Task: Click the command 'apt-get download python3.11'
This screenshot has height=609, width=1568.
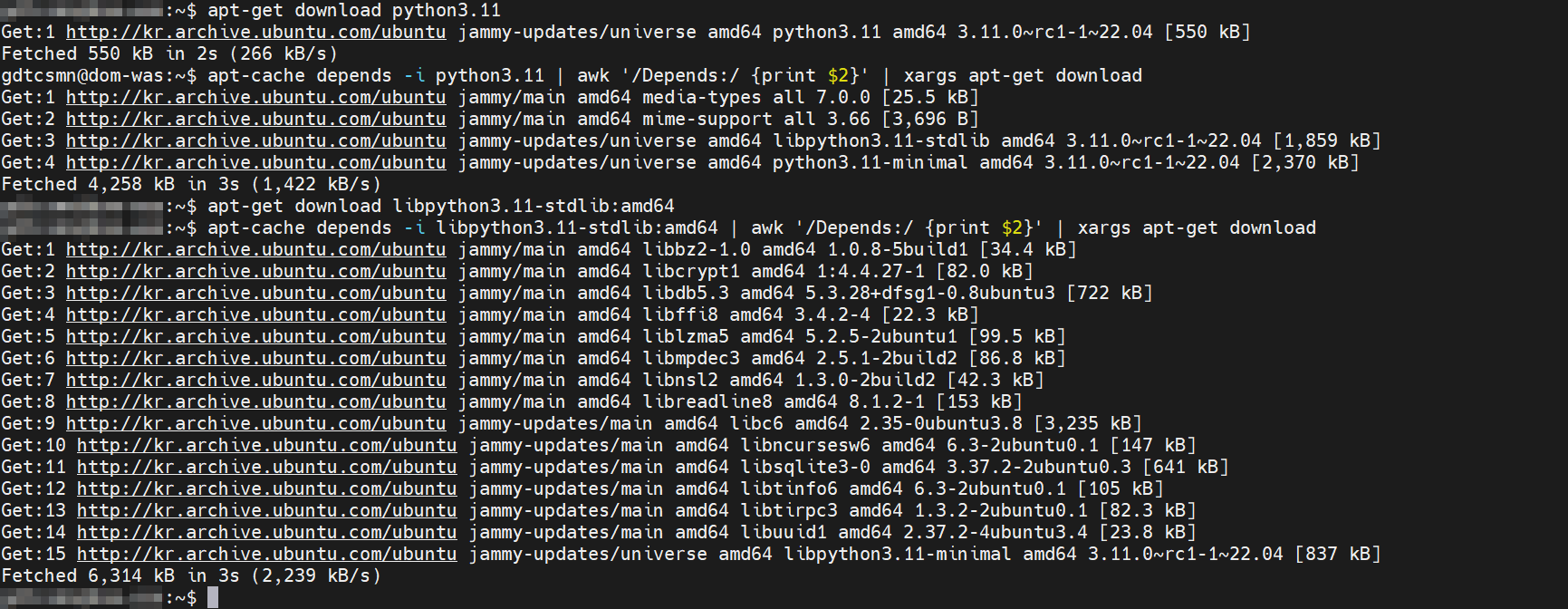Action: (x=354, y=10)
